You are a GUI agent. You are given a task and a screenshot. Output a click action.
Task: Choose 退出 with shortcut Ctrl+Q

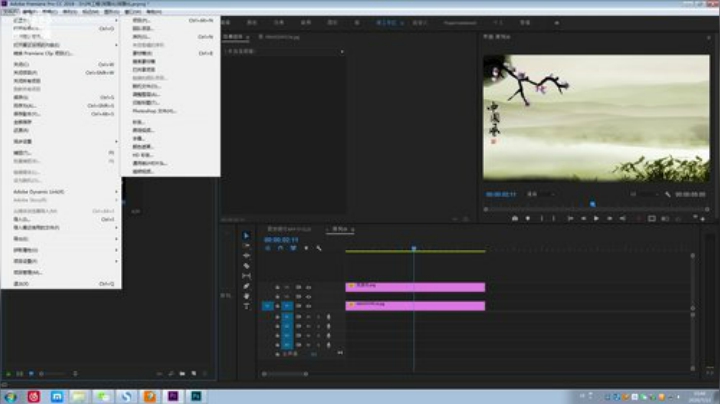pyautogui.click(x=63, y=284)
